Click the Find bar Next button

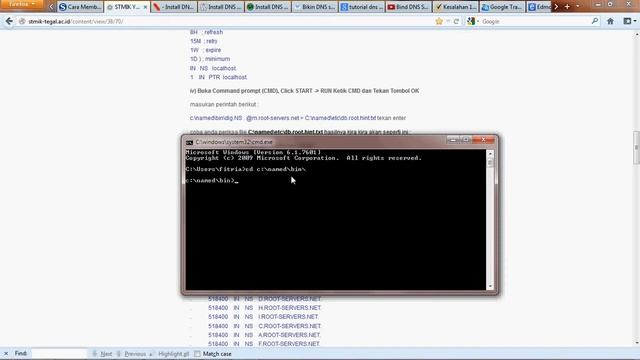(x=102, y=354)
